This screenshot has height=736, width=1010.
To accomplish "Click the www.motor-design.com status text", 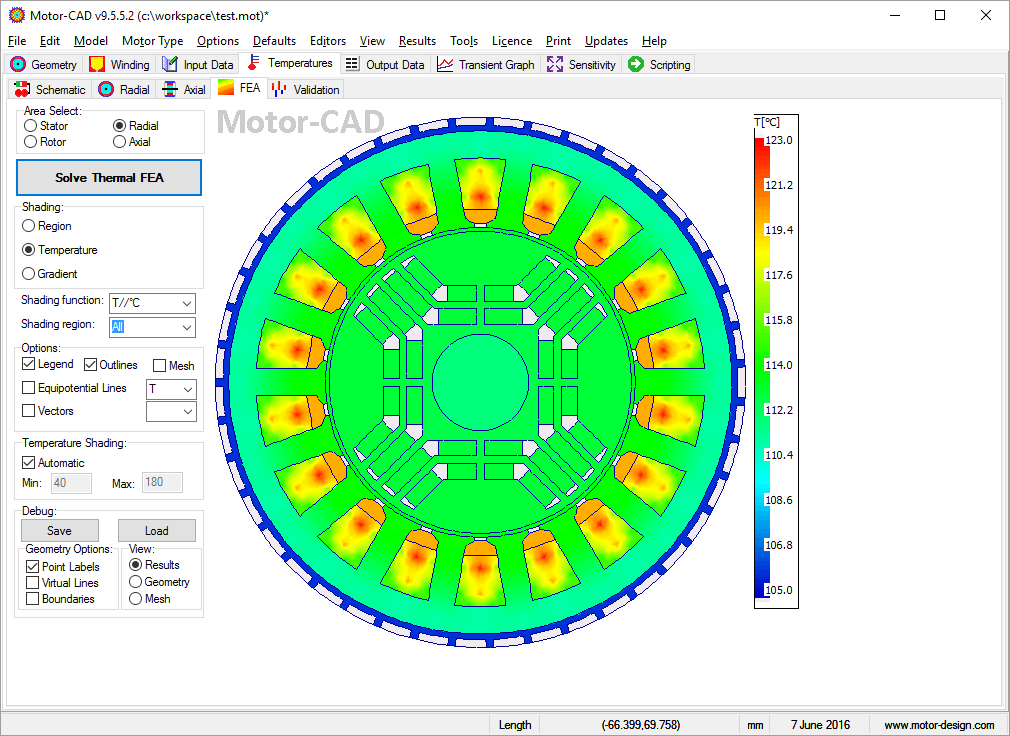I will click(939, 725).
